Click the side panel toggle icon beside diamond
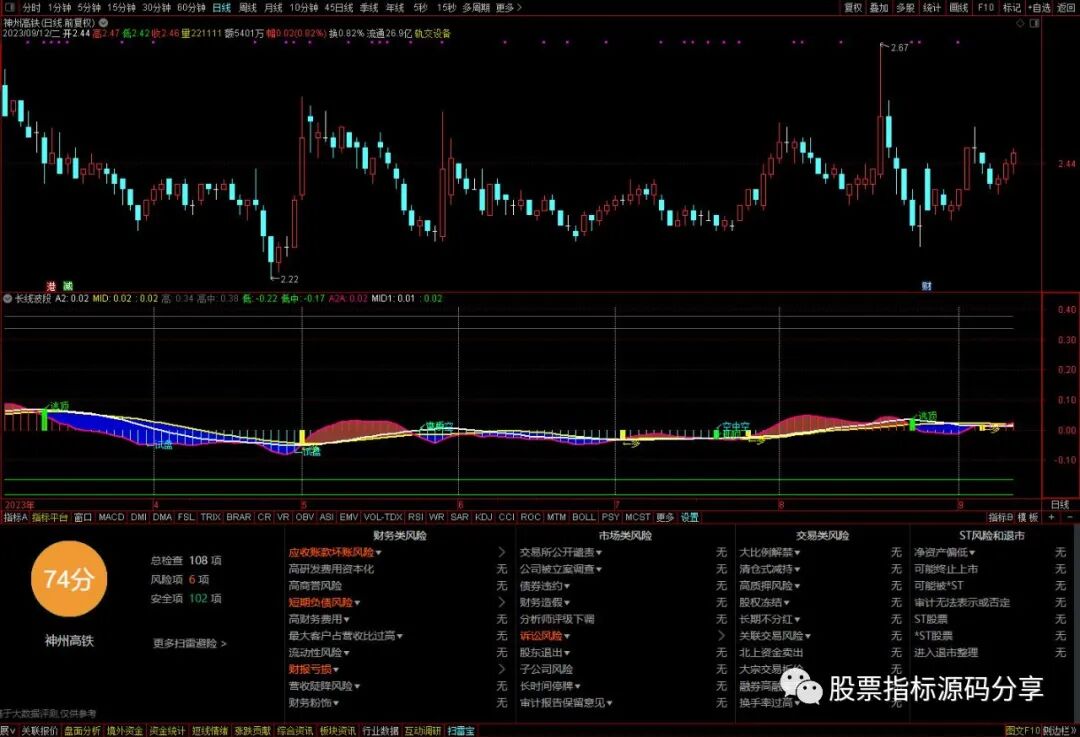 click(1034, 23)
